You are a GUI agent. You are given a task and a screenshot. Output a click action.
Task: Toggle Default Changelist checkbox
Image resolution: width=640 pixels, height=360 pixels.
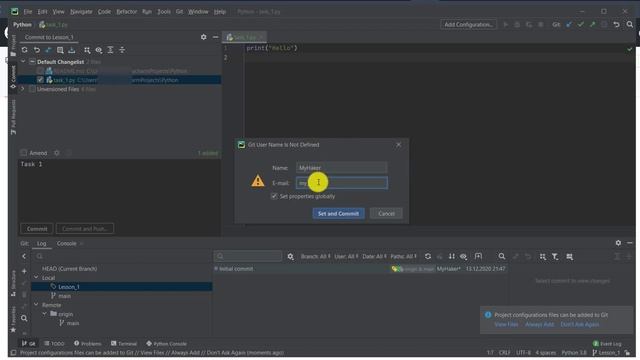pos(32,62)
